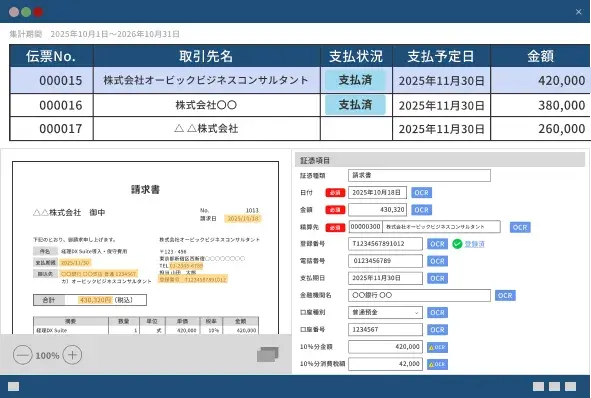Open the 登録済 link
The image size is (591, 398).
(x=475, y=244)
